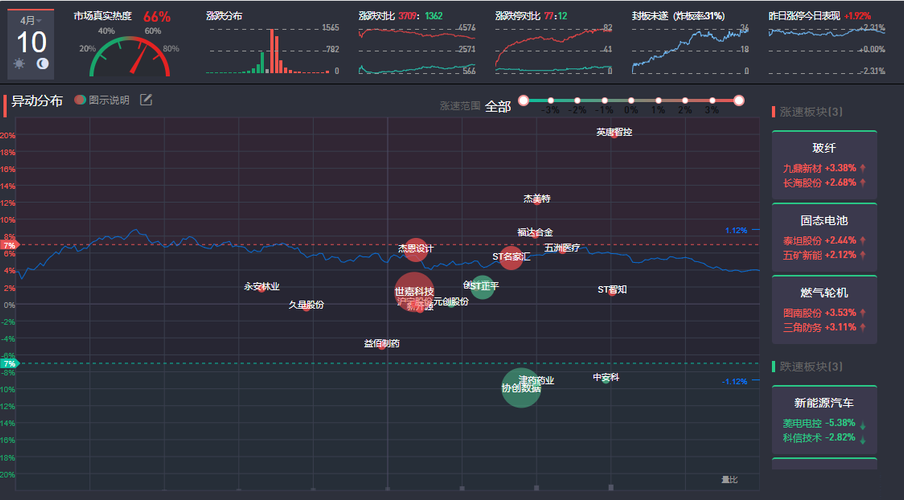The width and height of the screenshot is (904, 500).
Task: Open the 新能源汽车 sector card
Action: (x=824, y=420)
